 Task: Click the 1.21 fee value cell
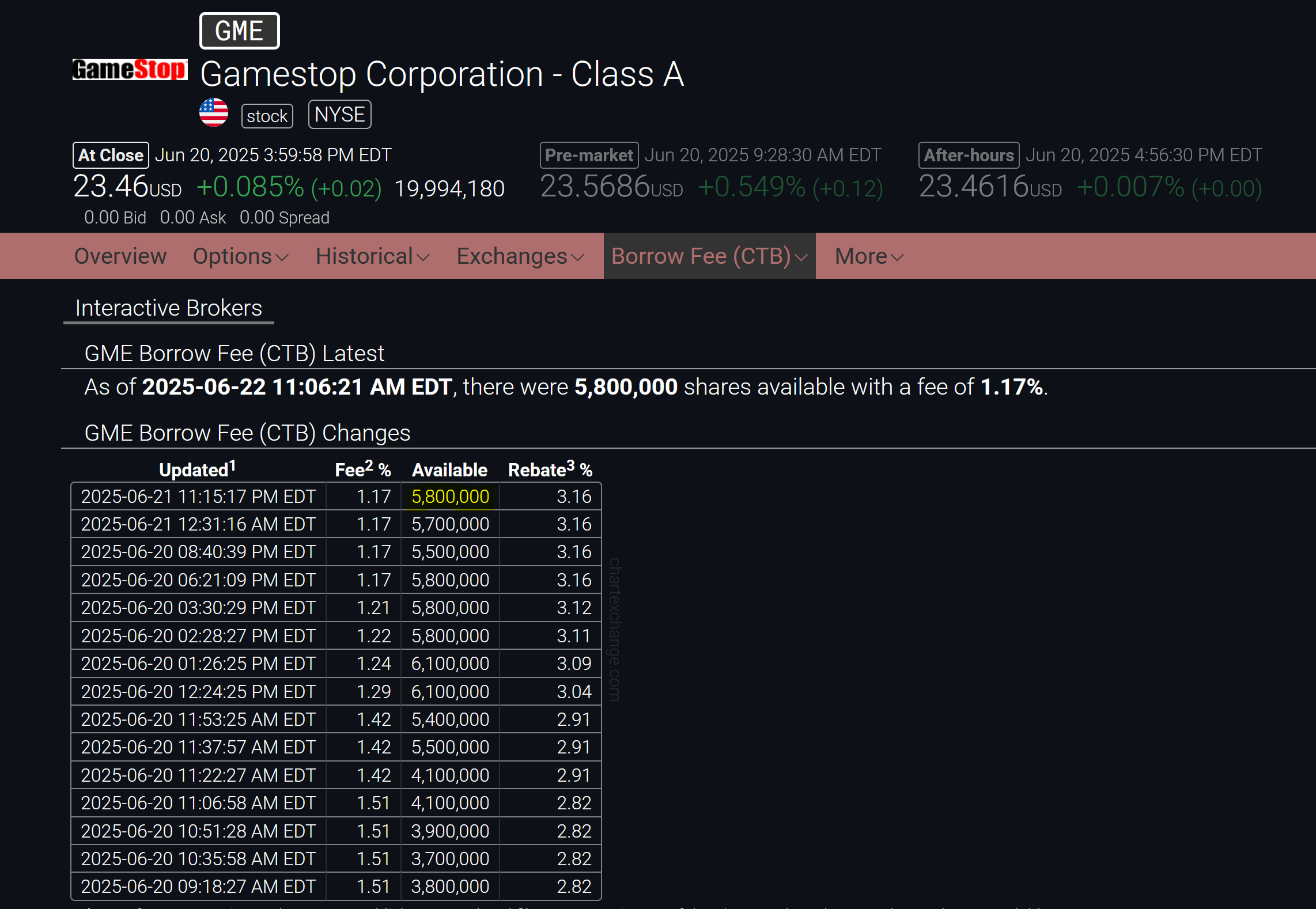tap(364, 608)
